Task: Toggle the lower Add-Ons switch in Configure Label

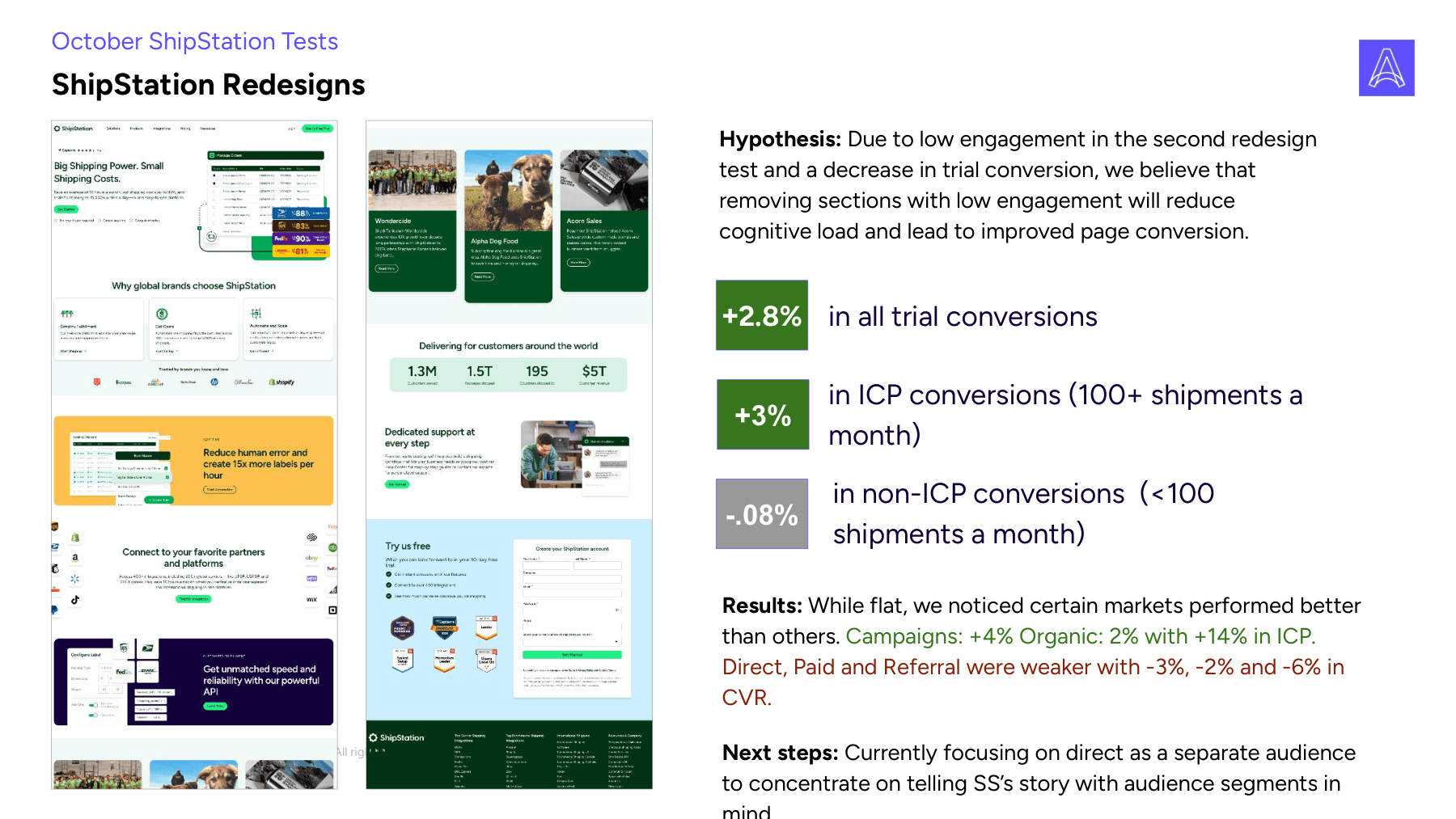Action: coord(93,716)
